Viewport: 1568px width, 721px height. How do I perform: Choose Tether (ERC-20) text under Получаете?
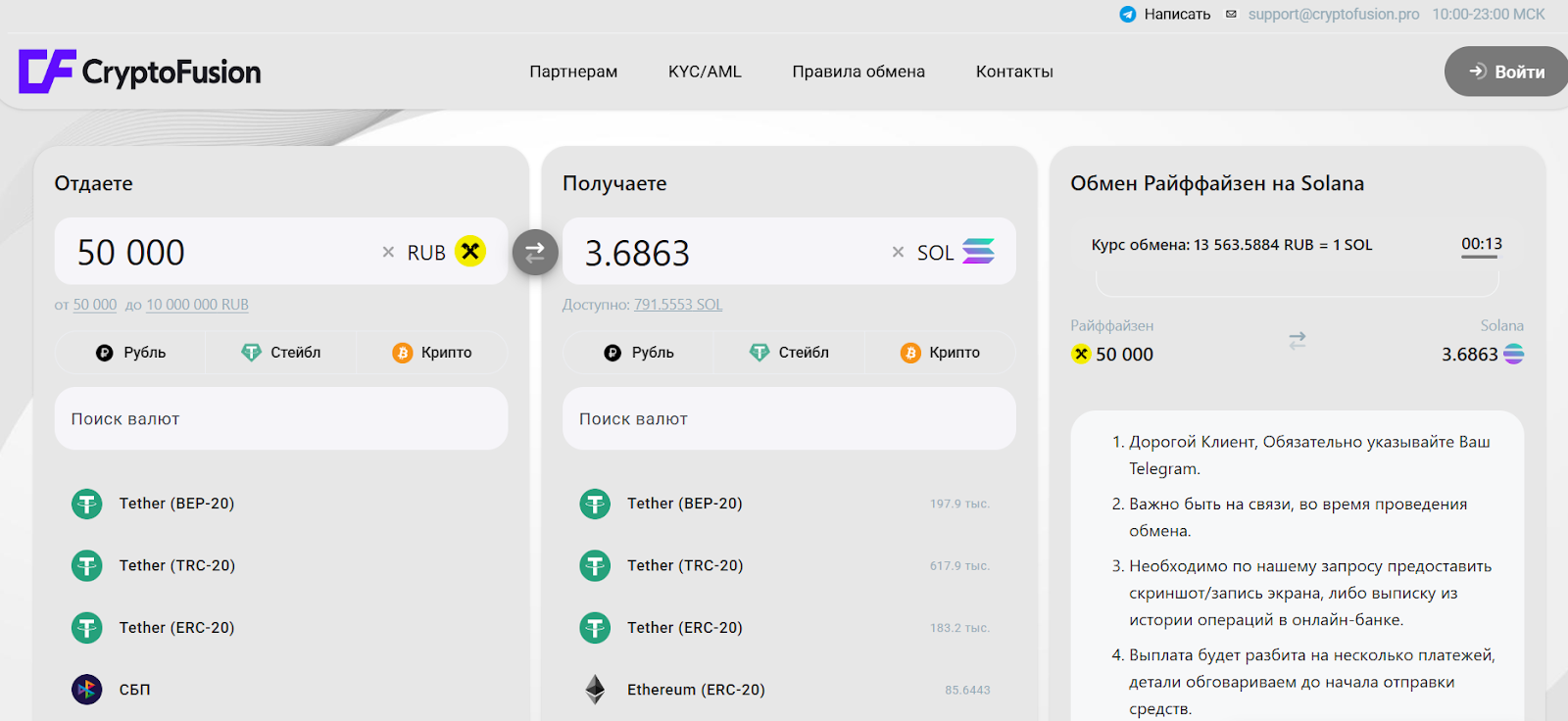pyautogui.click(x=685, y=628)
